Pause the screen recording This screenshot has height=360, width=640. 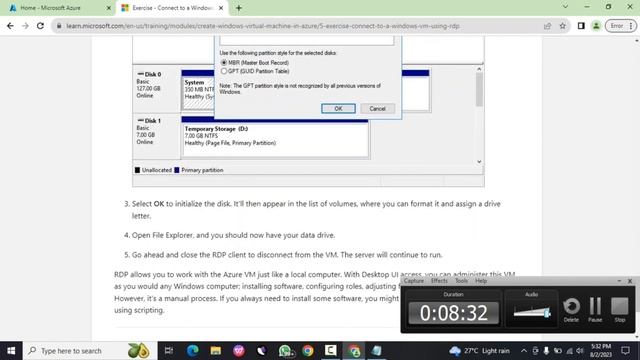point(595,310)
